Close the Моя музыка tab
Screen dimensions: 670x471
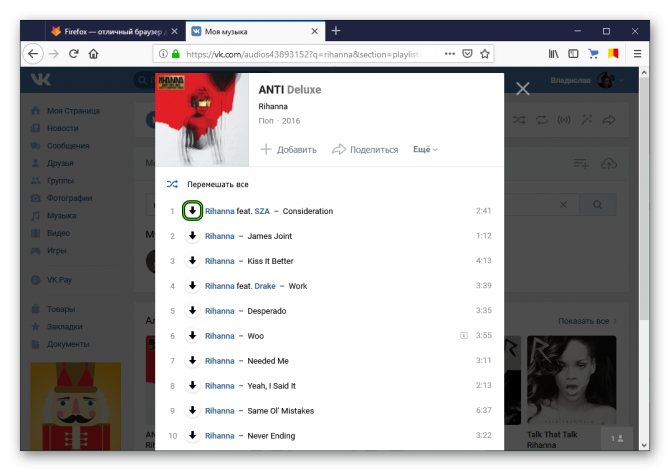pos(314,32)
